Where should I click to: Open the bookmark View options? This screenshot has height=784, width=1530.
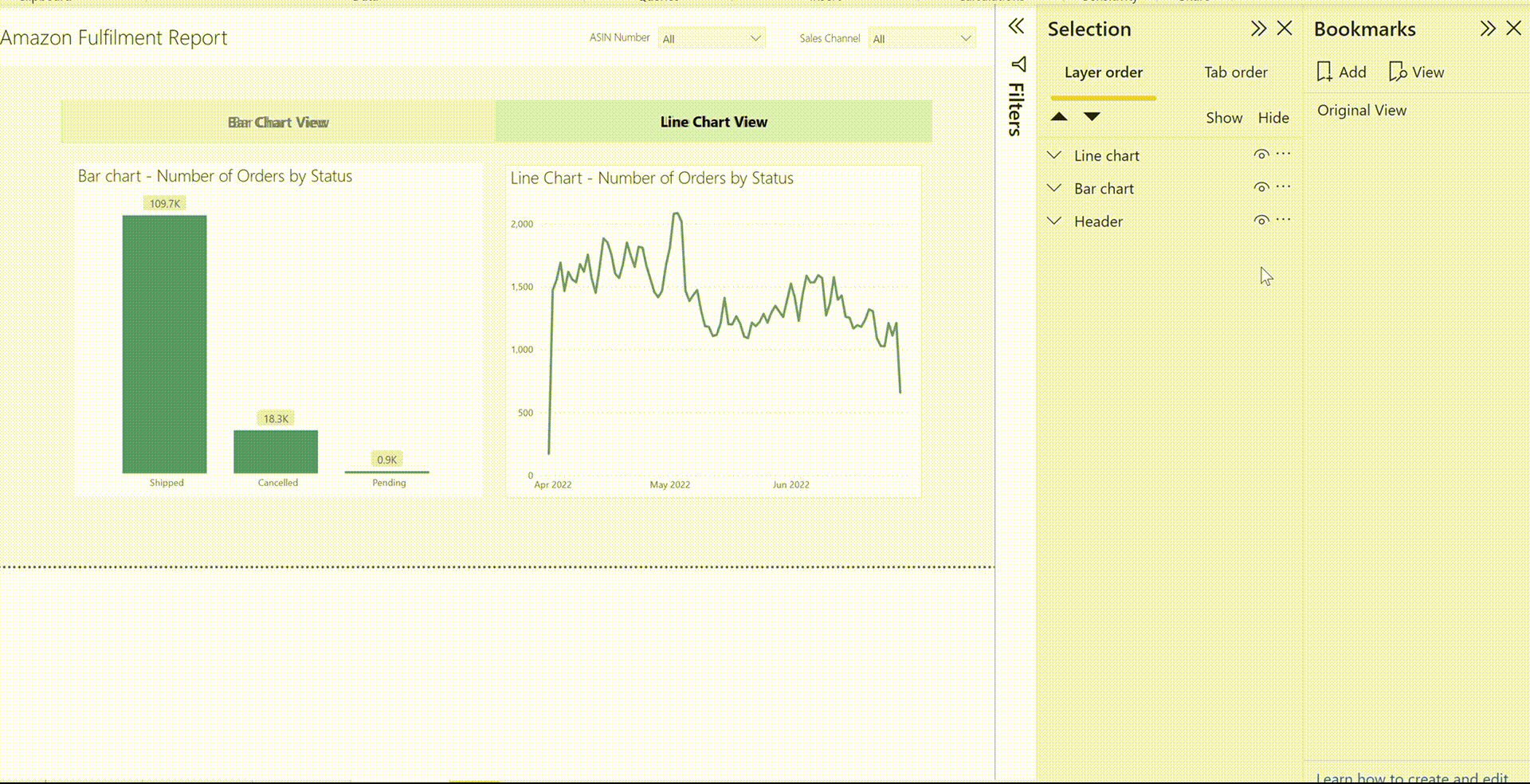[x=1416, y=72]
